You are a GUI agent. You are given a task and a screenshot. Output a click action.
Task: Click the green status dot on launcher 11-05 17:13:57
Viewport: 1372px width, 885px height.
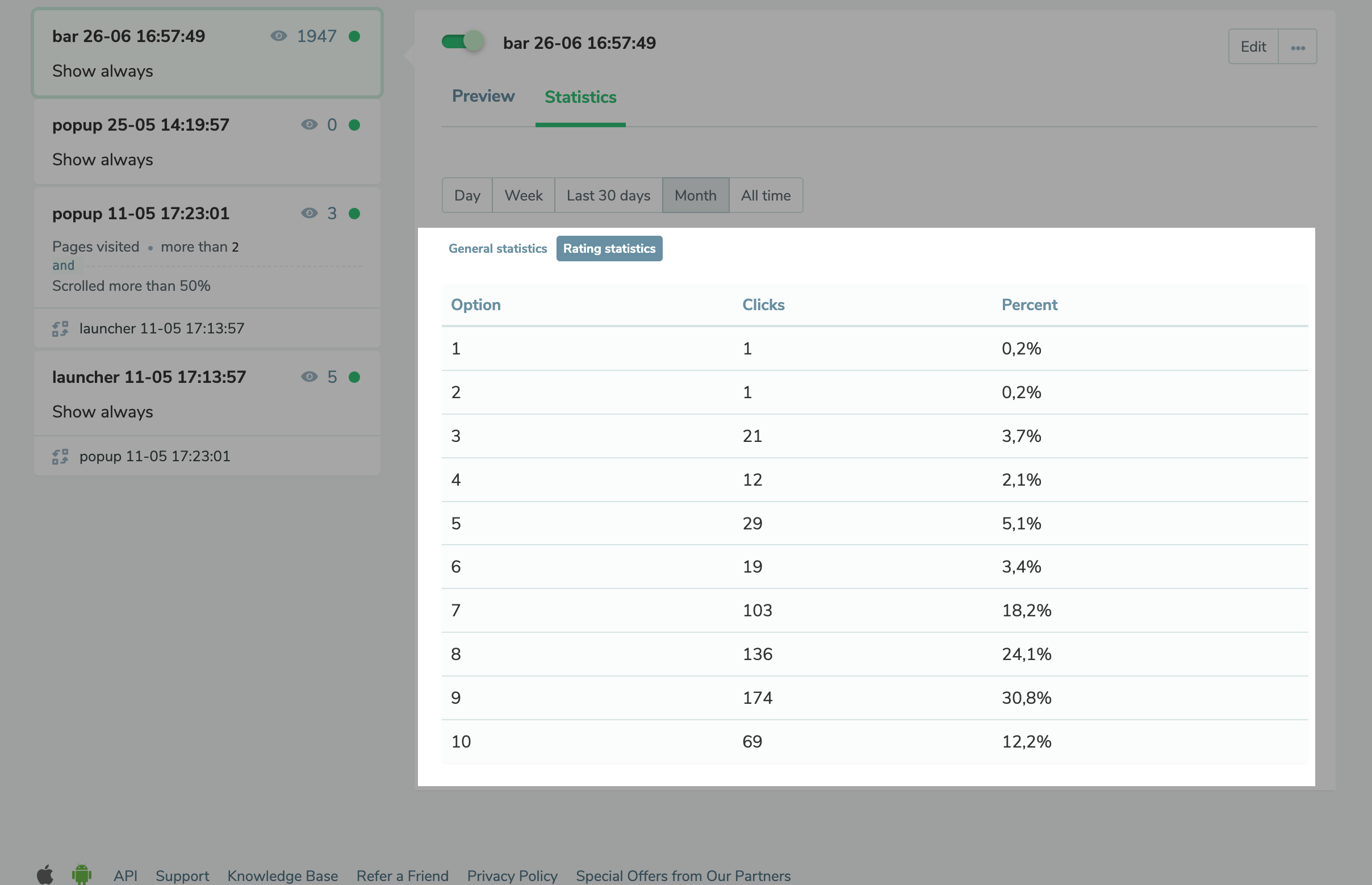354,377
